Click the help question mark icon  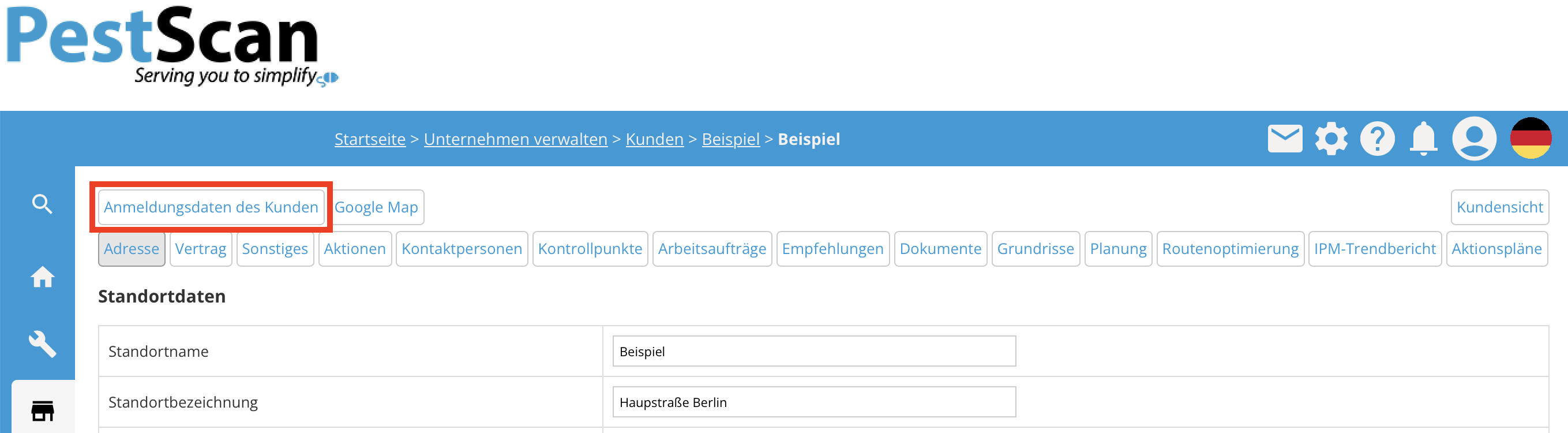coord(1377,138)
